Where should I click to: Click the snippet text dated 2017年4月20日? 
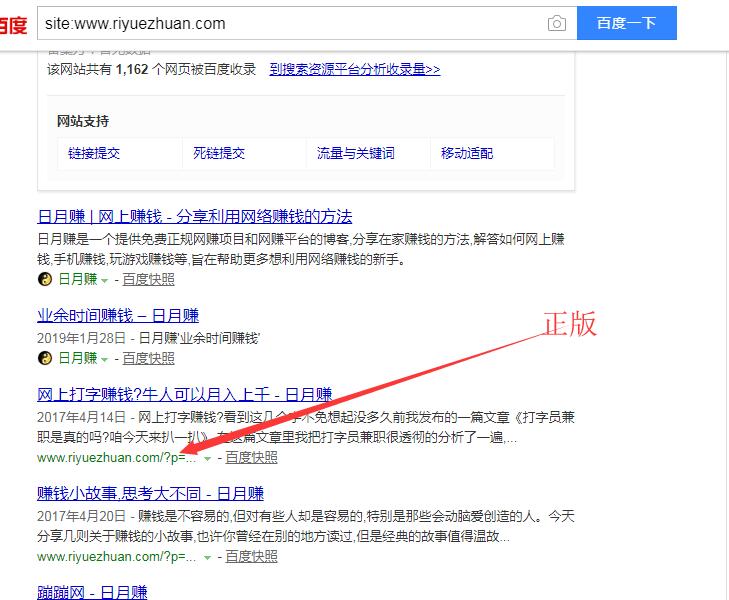click(306, 526)
